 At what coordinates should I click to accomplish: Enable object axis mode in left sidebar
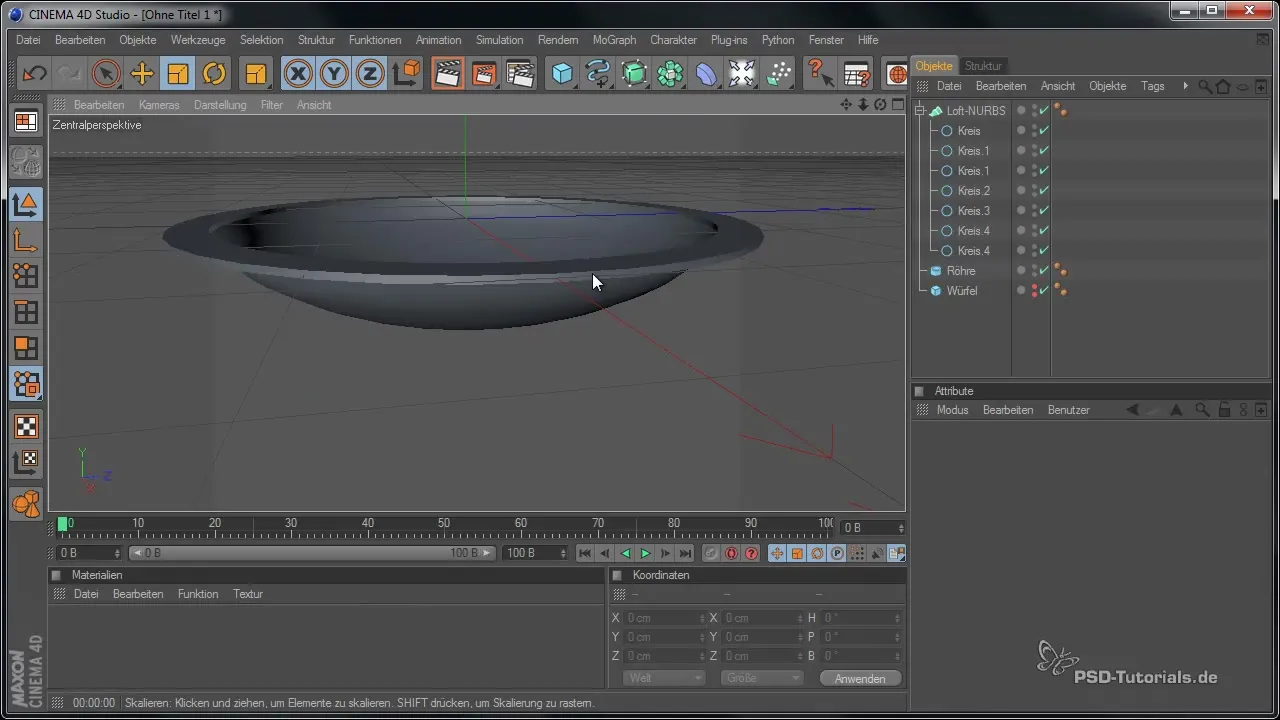(x=26, y=241)
